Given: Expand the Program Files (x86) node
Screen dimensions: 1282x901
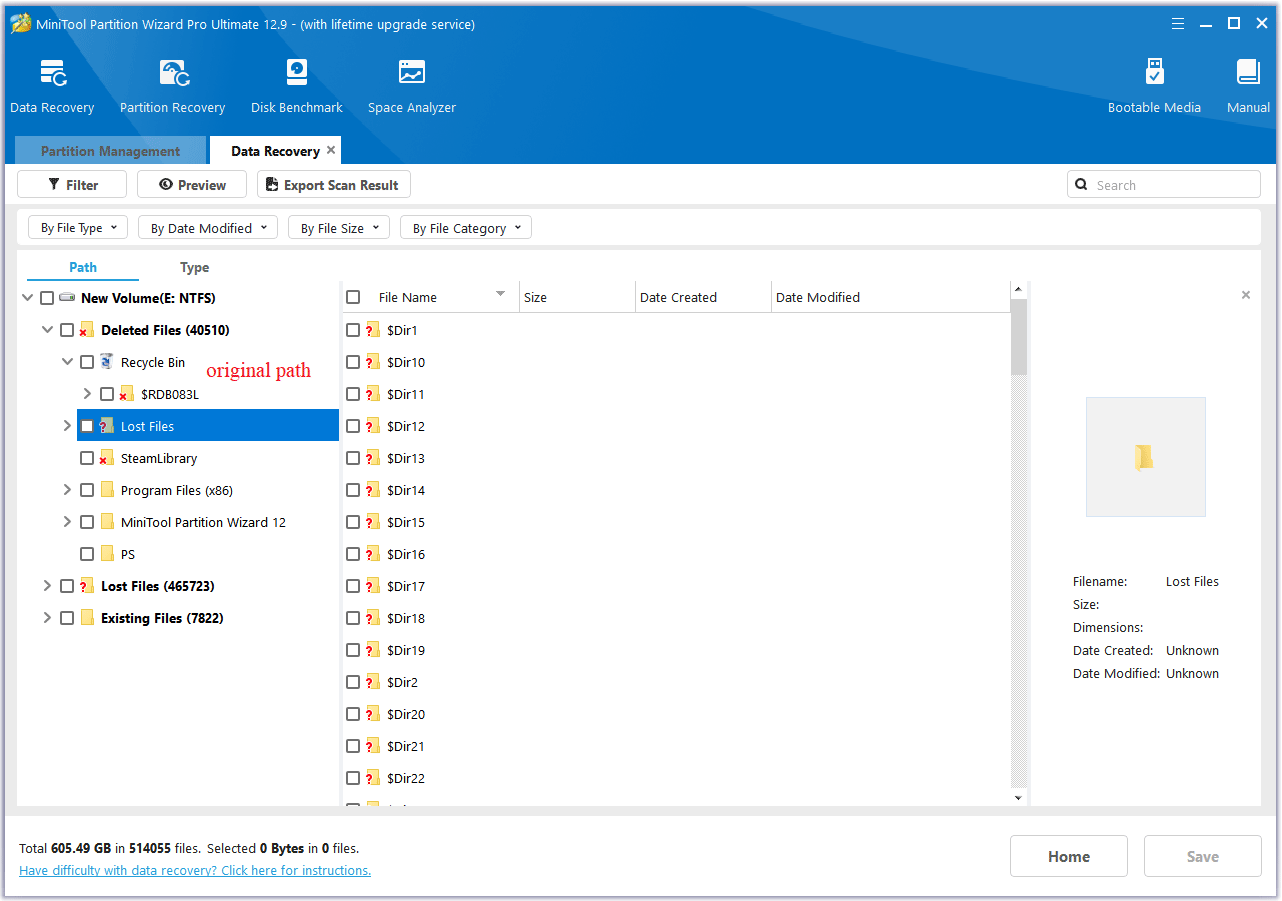Looking at the screenshot, I should [67, 490].
